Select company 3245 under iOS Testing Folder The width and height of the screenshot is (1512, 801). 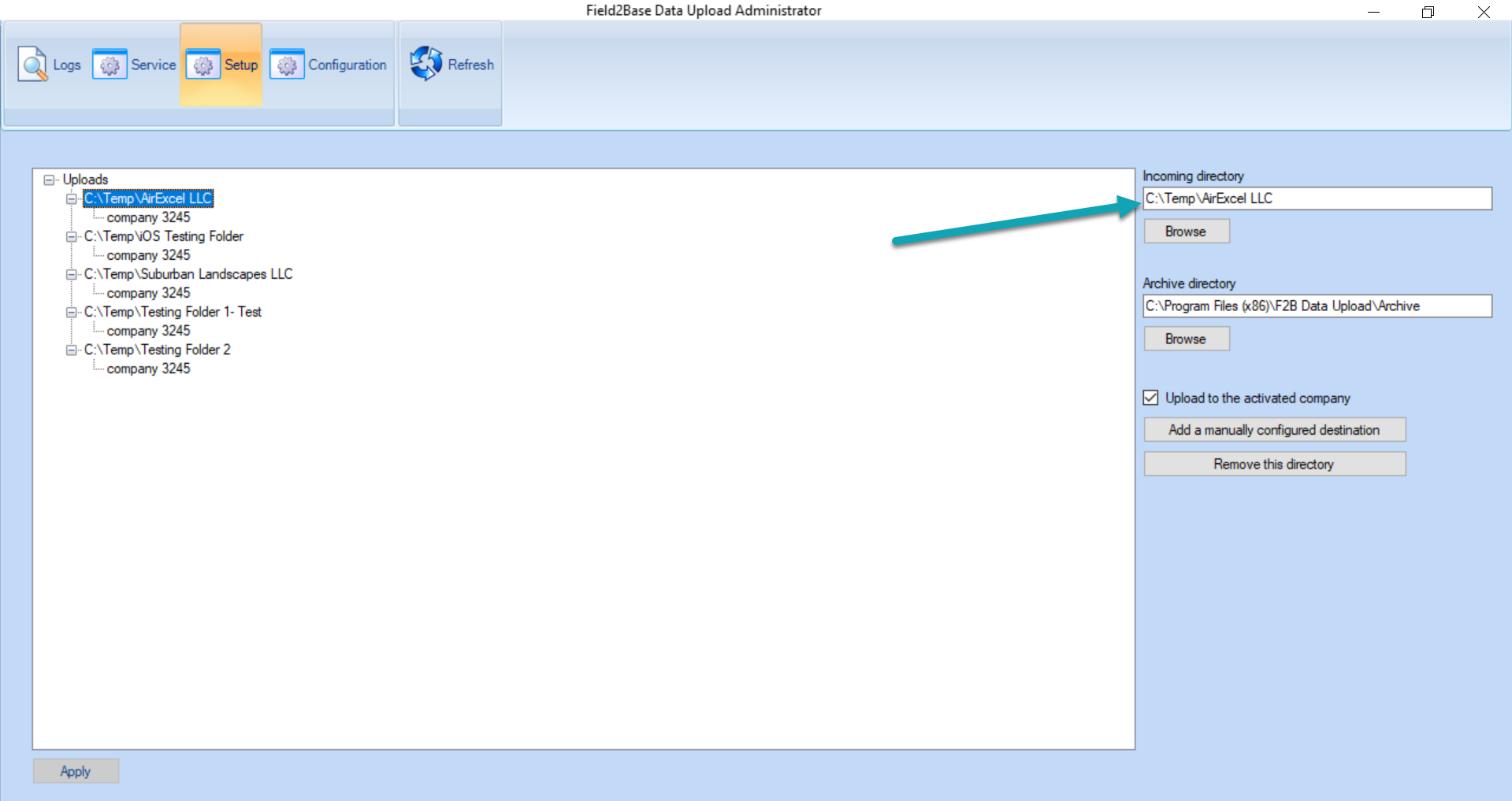point(149,255)
